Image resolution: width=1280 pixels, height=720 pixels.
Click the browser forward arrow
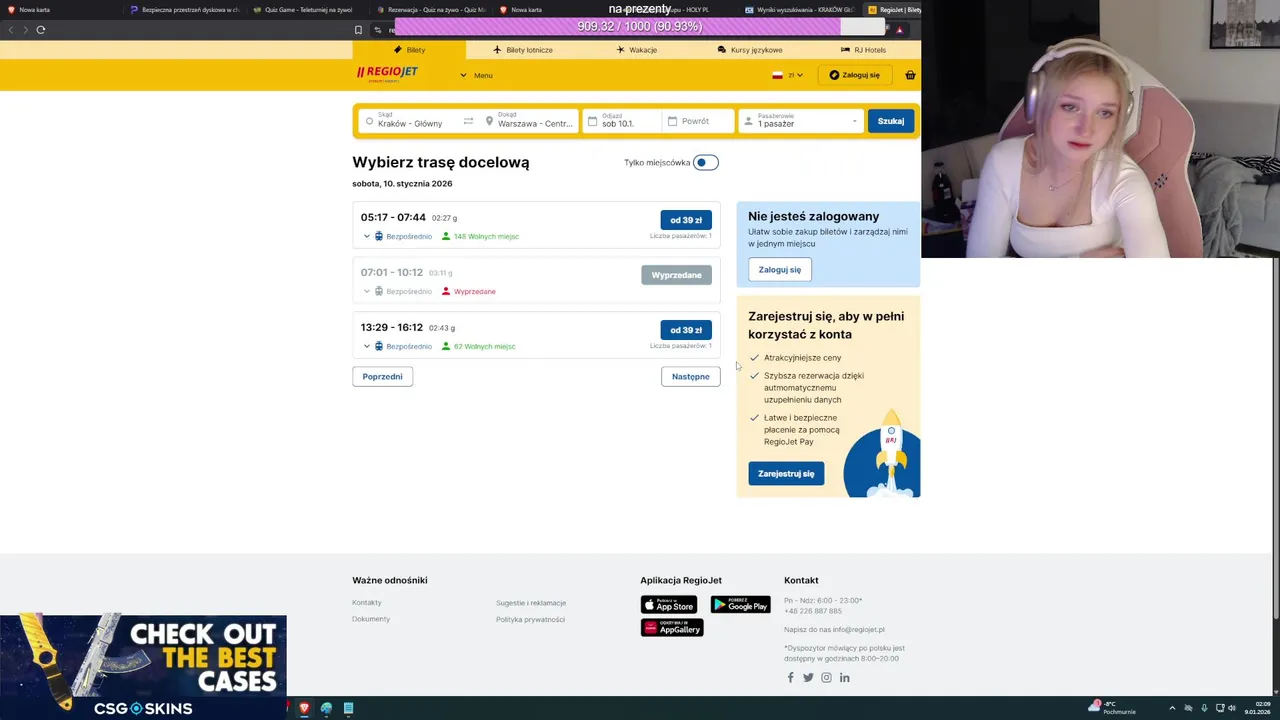click(25, 30)
